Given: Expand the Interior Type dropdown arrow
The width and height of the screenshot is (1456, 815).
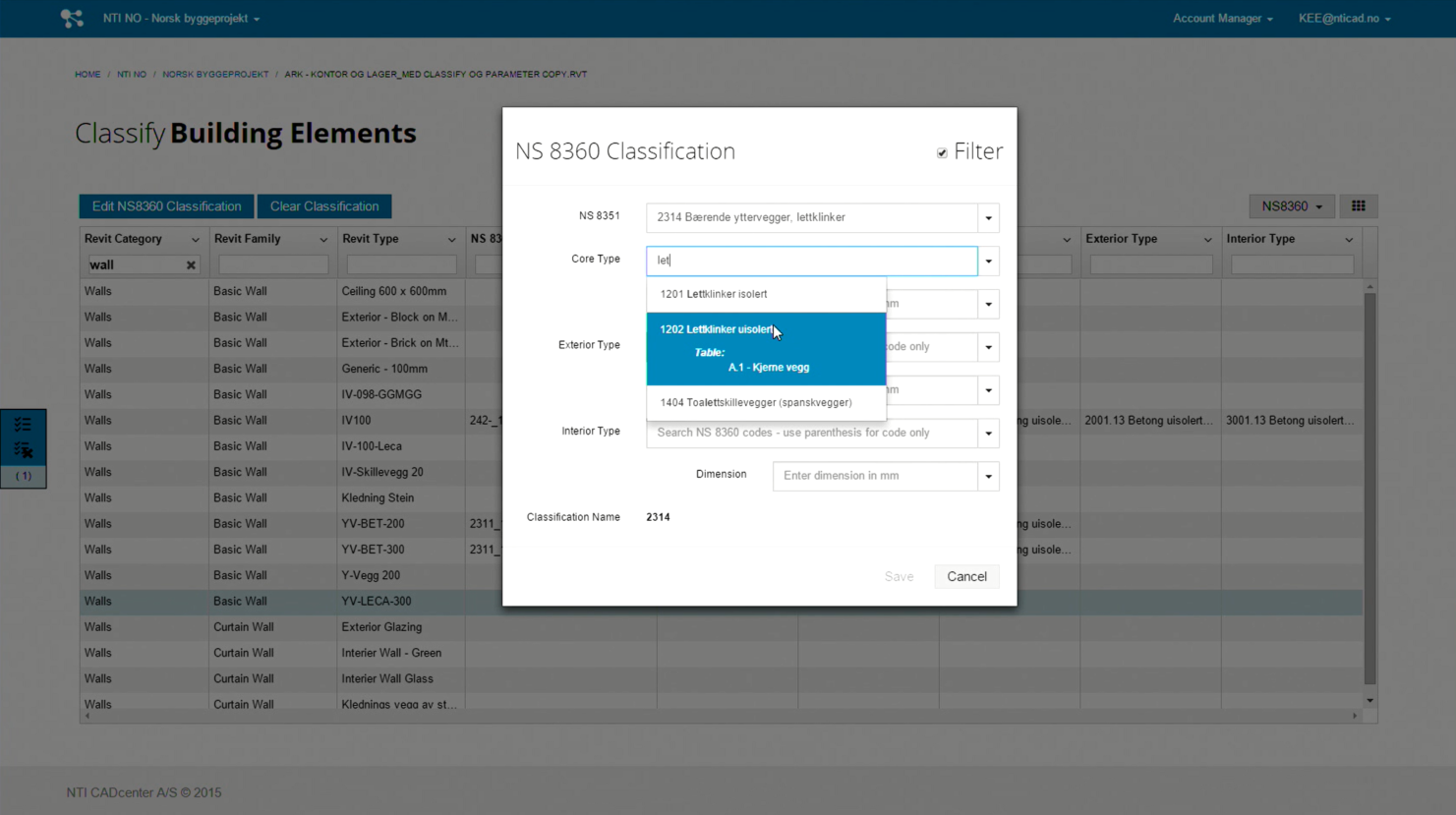Looking at the screenshot, I should pos(988,434).
